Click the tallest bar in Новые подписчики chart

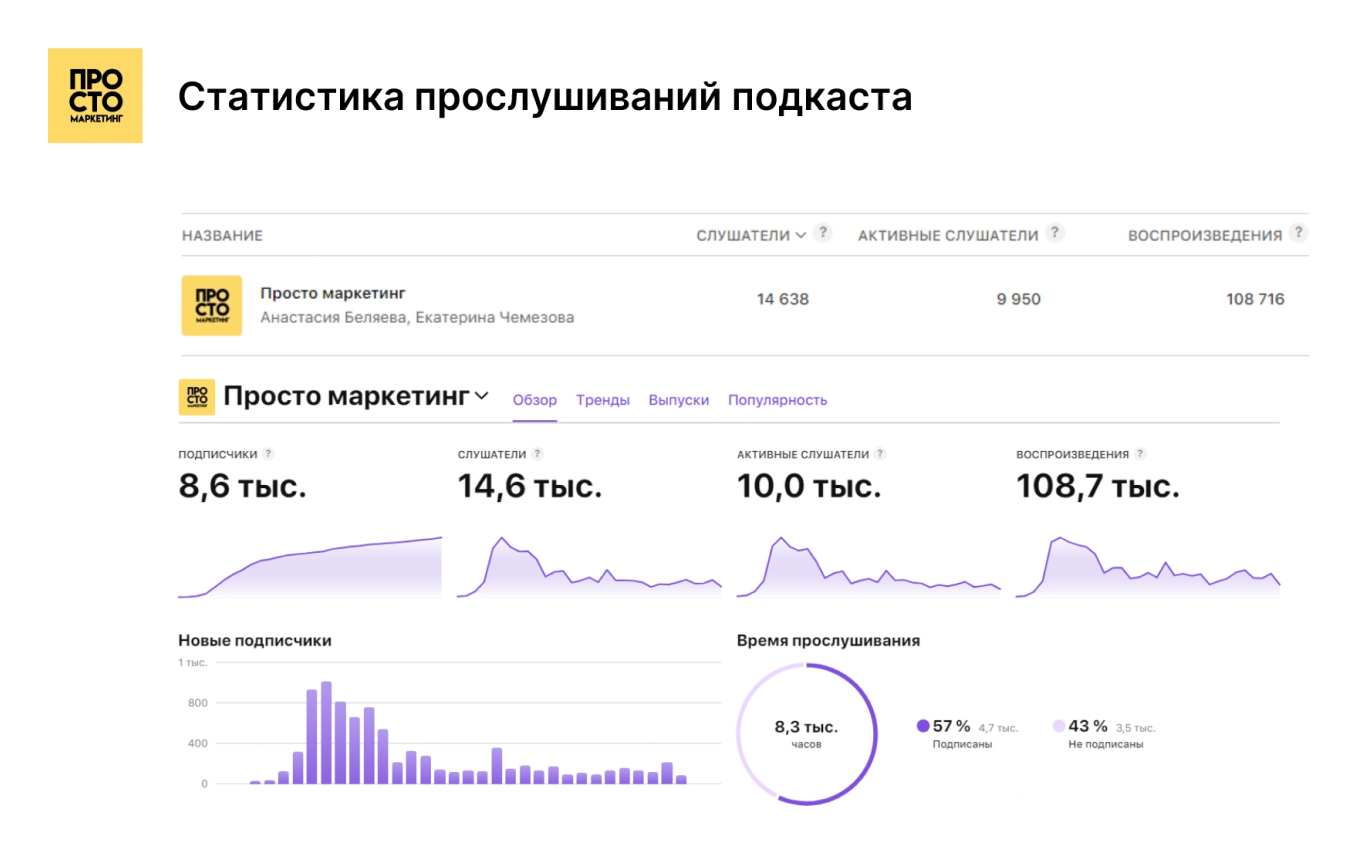[326, 733]
